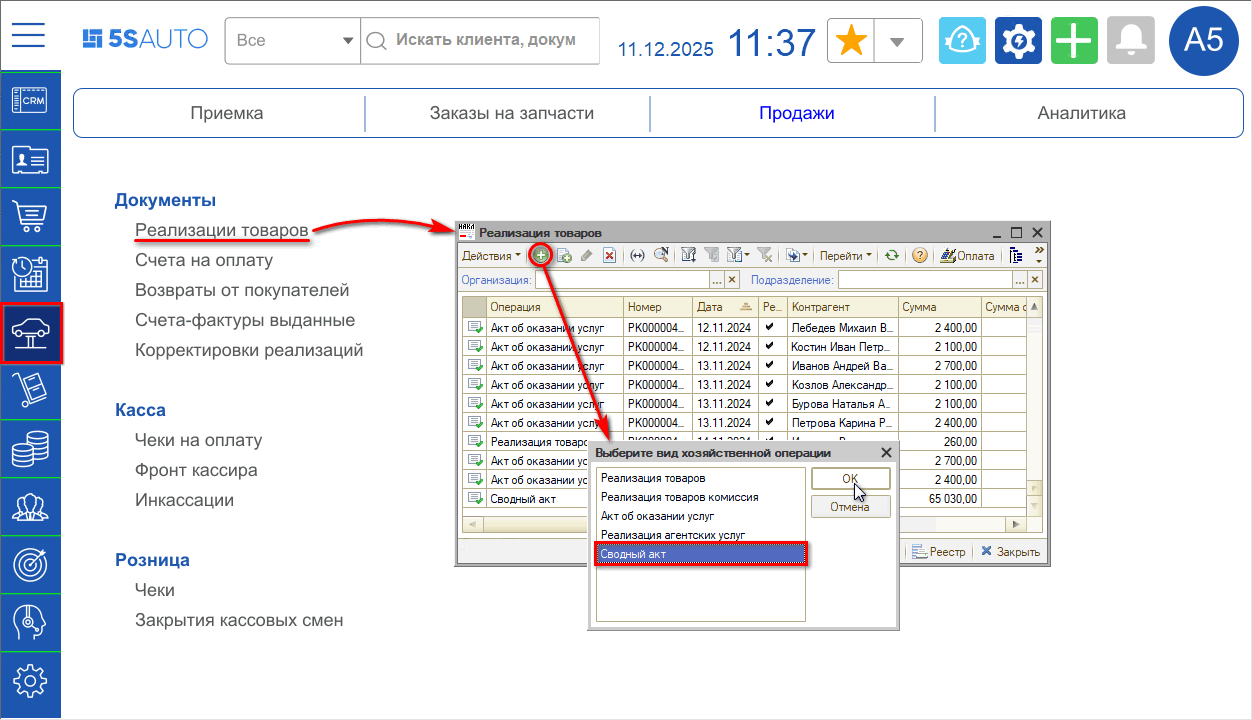1252x720 pixels.
Task: Select the car lift service icon
Action: pos(31,332)
